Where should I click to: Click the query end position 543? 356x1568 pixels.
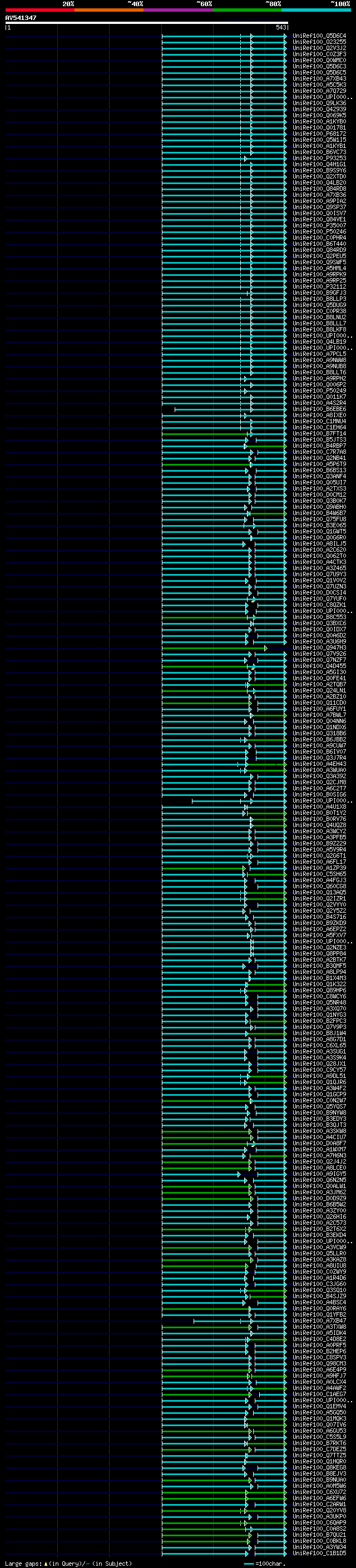[280, 27]
